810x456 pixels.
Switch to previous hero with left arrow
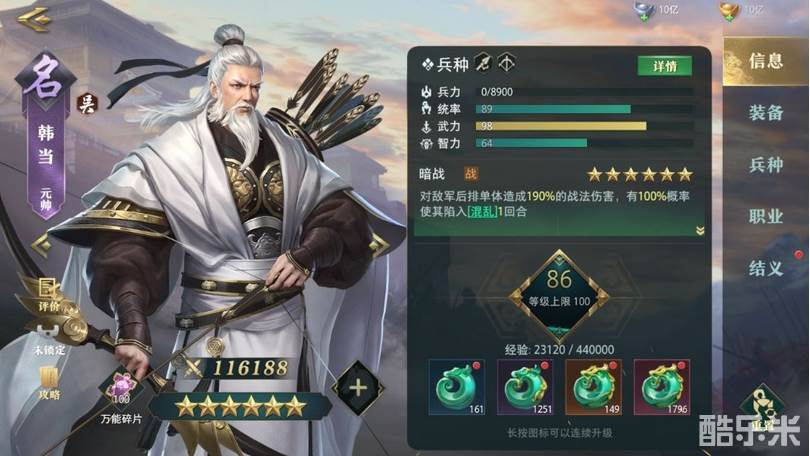[41, 246]
